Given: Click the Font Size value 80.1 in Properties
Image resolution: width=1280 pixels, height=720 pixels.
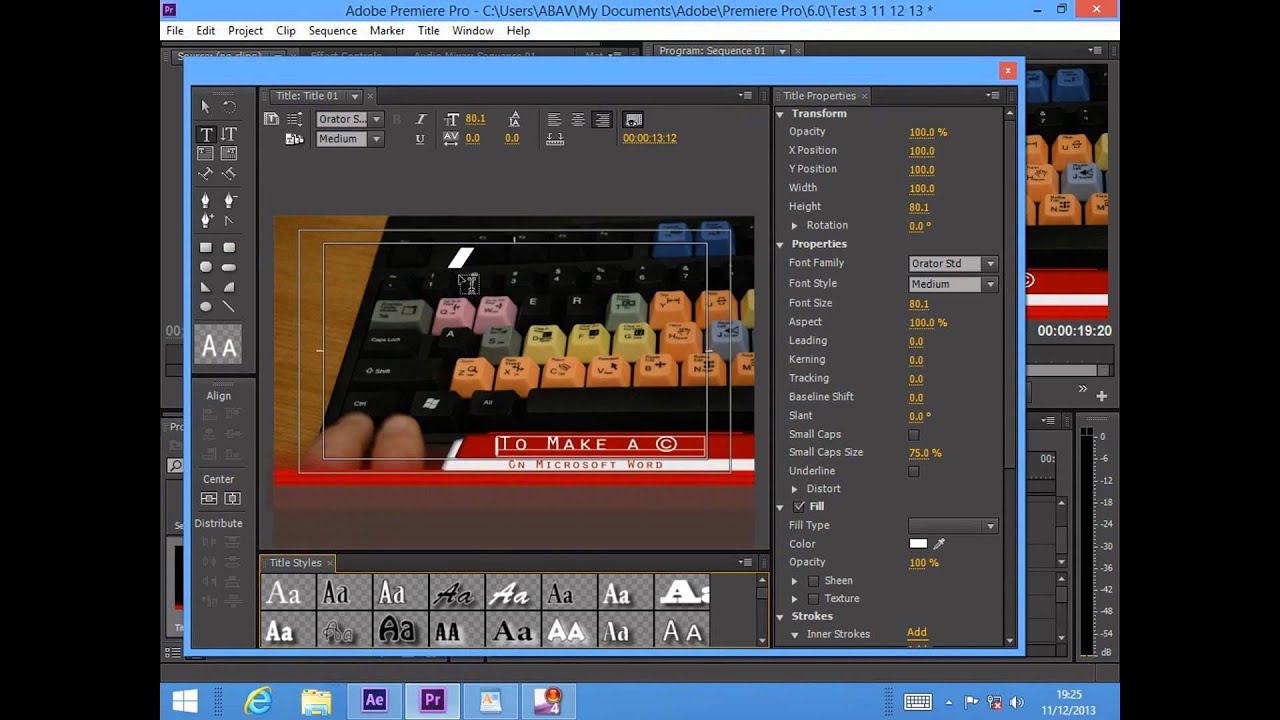Looking at the screenshot, I should click(919, 304).
